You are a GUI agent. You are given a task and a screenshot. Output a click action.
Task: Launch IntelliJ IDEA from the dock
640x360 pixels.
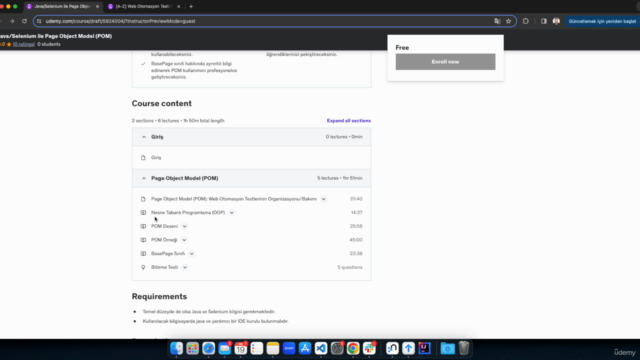(424, 348)
